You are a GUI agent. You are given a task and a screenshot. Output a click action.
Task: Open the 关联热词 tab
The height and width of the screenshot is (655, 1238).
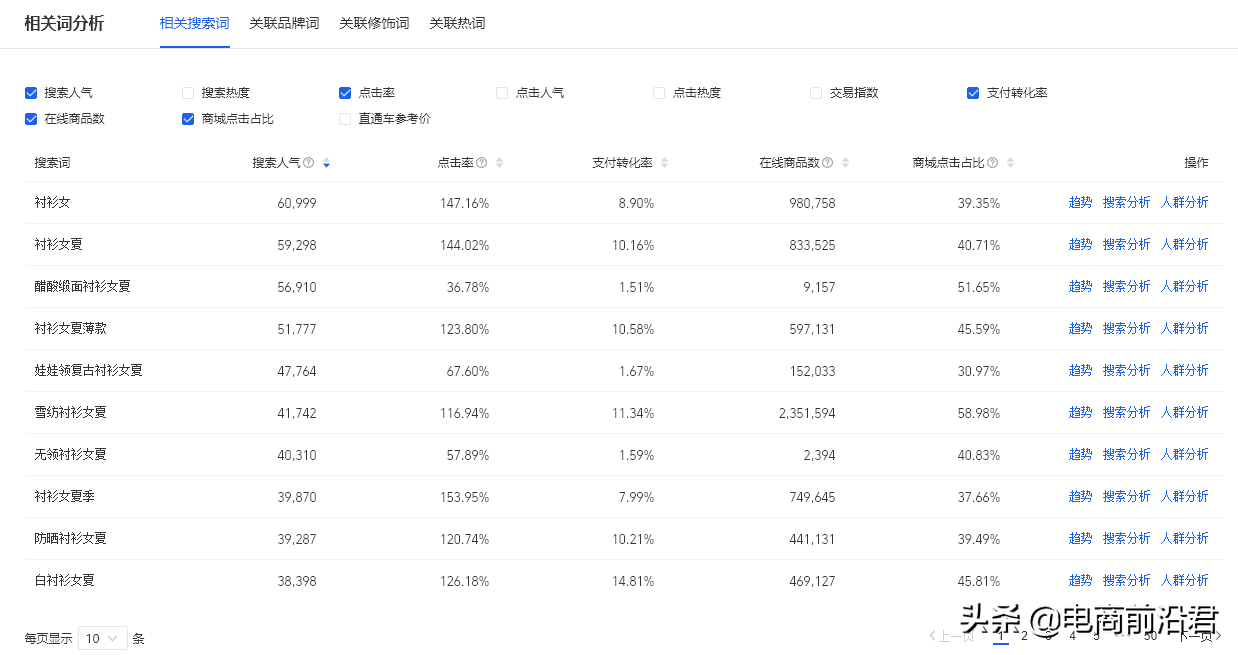pyautogui.click(x=457, y=23)
